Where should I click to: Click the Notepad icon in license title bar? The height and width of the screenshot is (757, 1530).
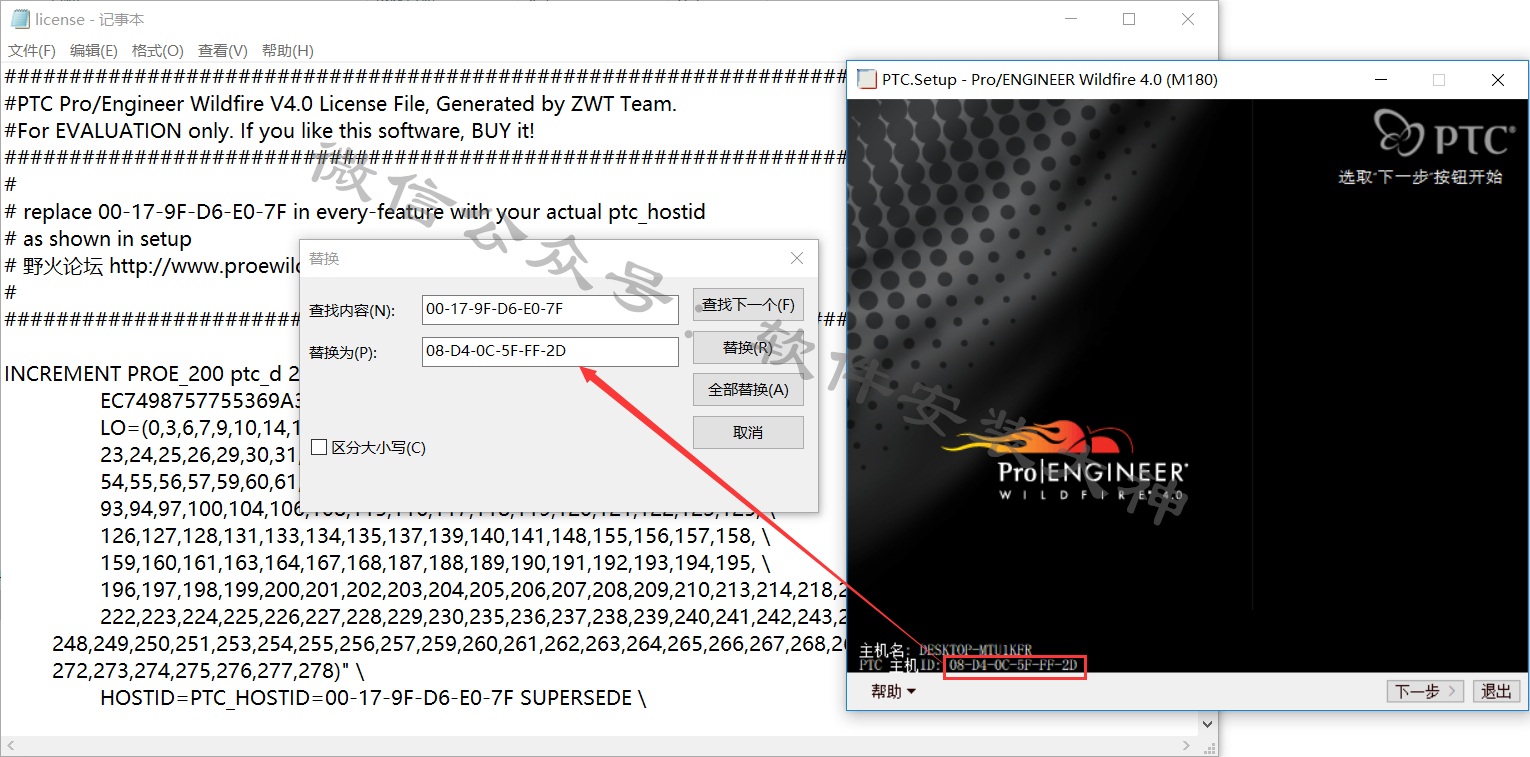[x=19, y=19]
